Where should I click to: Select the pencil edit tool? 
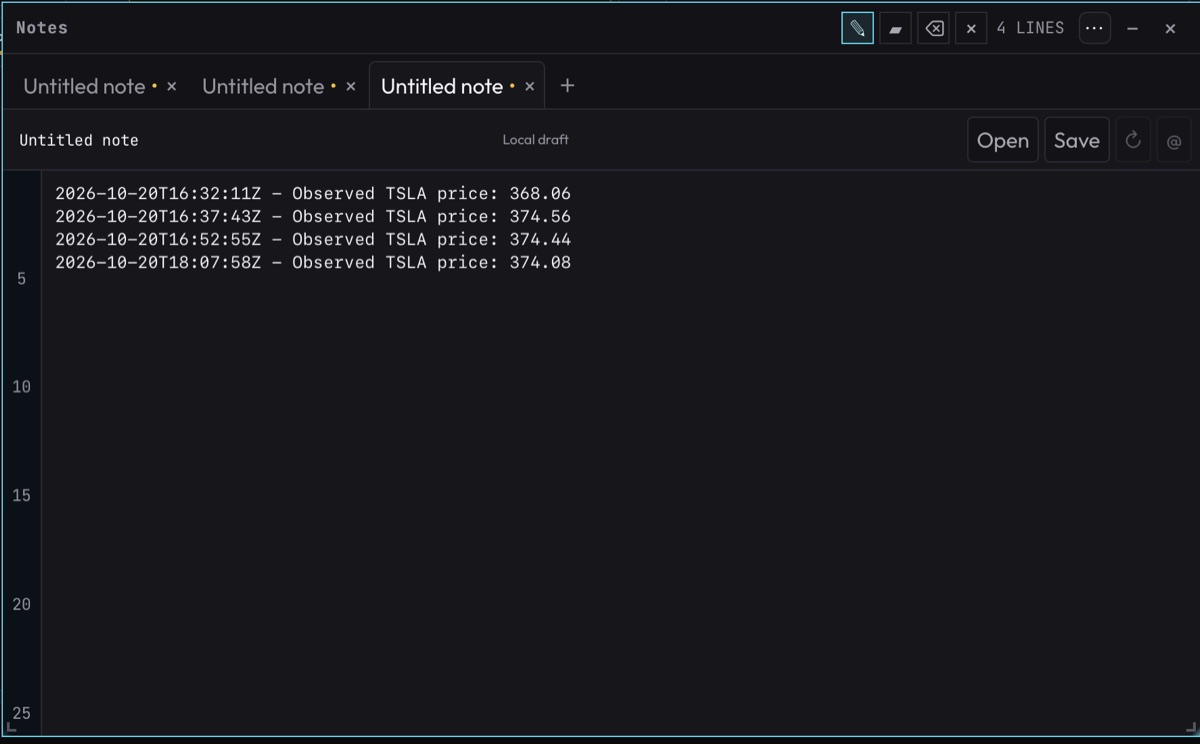(x=857, y=28)
